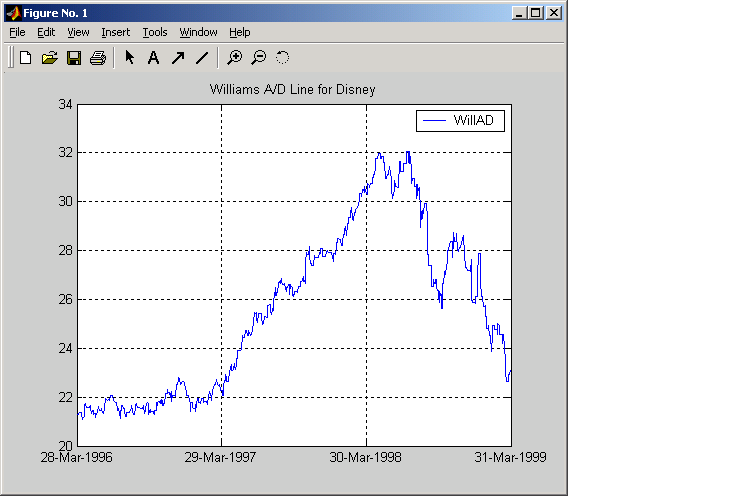Open the Tools menu
The width and height of the screenshot is (740, 503).
155,32
